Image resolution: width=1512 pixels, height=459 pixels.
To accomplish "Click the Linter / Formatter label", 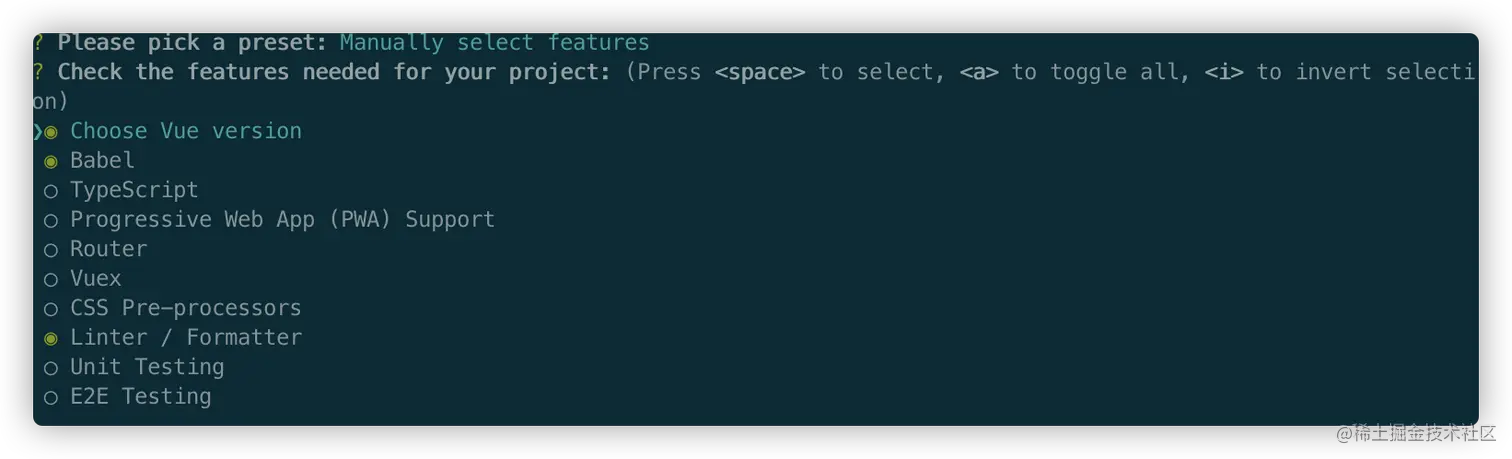I will pyautogui.click(x=185, y=337).
